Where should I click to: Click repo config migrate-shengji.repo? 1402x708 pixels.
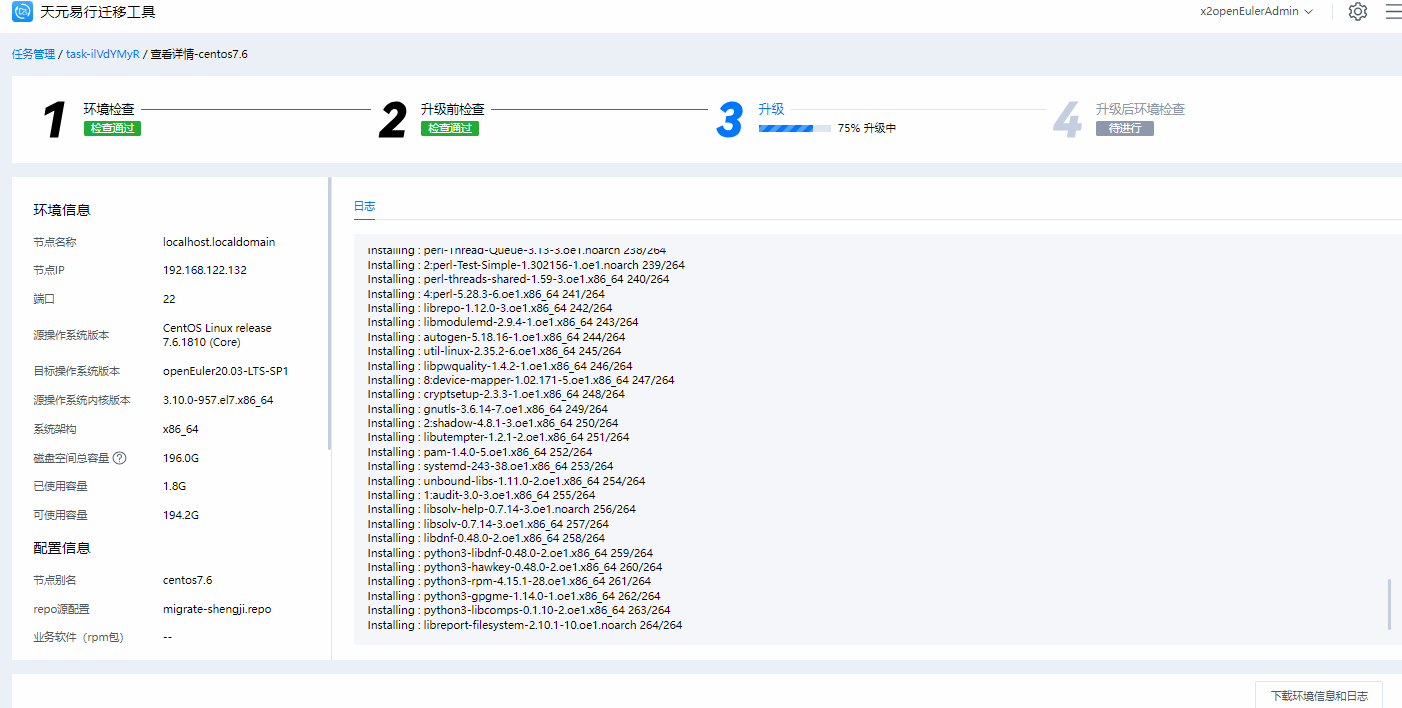coord(217,609)
